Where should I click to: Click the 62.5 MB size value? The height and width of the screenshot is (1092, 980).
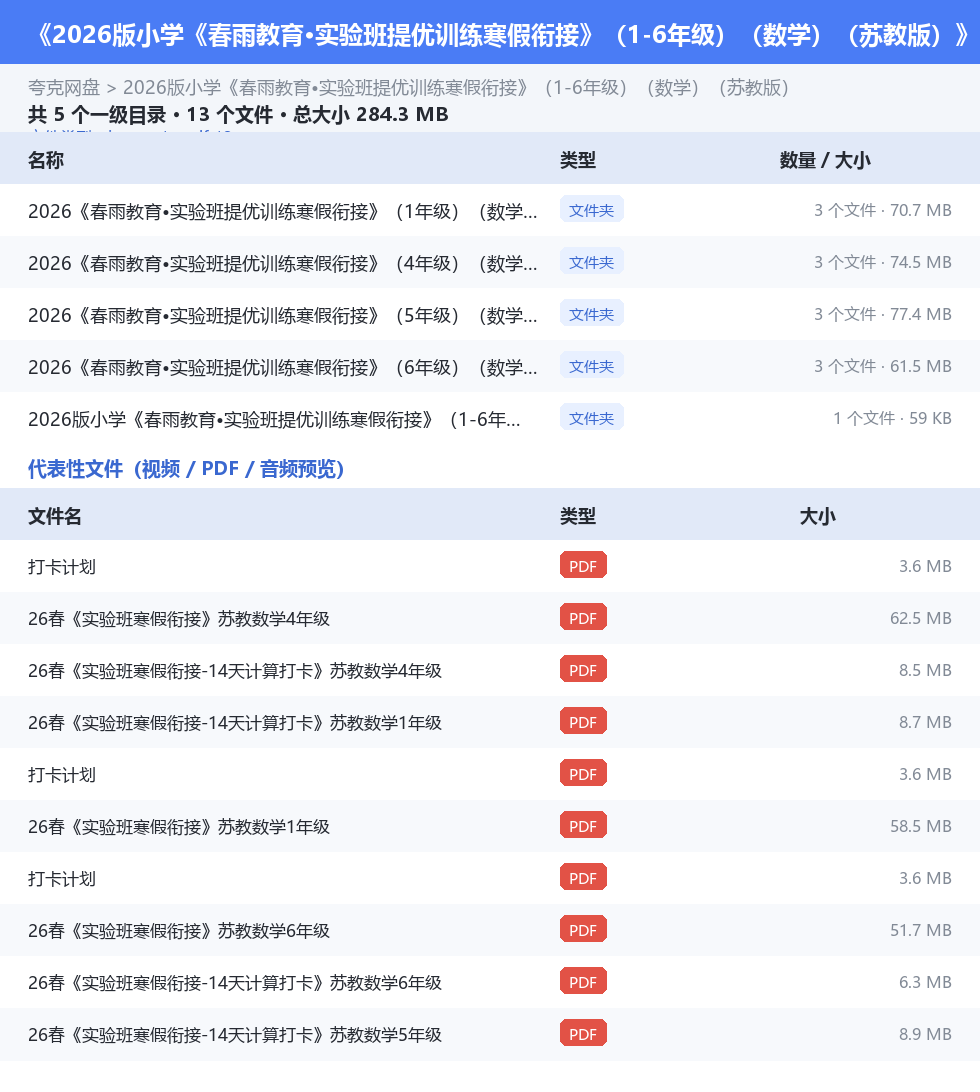click(x=921, y=618)
